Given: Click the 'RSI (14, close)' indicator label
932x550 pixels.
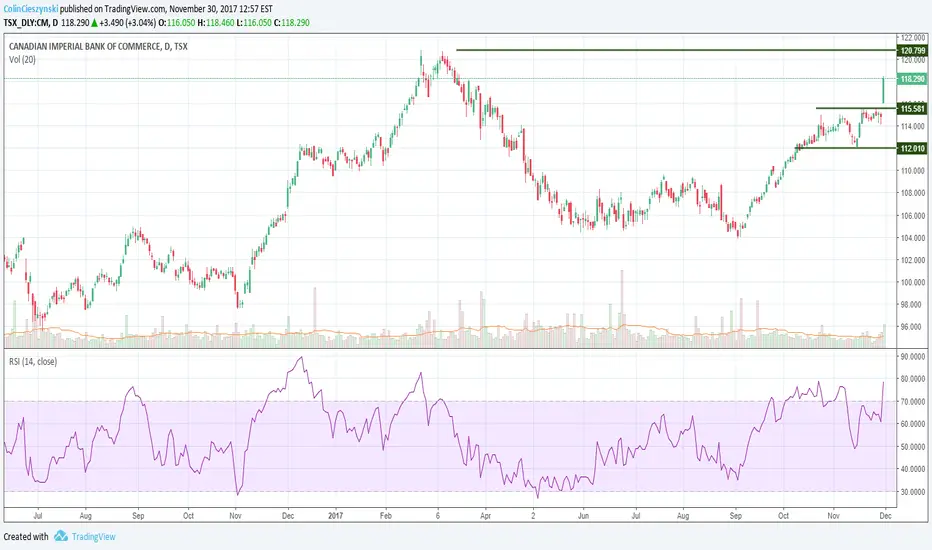Looking at the screenshot, I should pos(33,362).
